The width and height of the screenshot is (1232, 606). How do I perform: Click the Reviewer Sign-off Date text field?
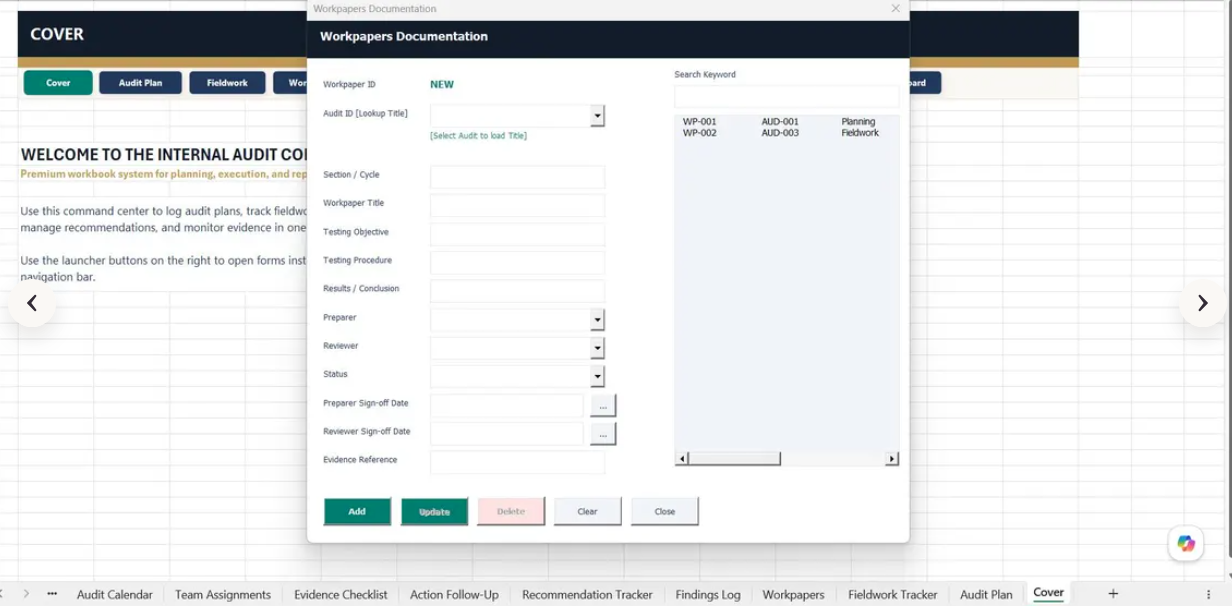507,433
